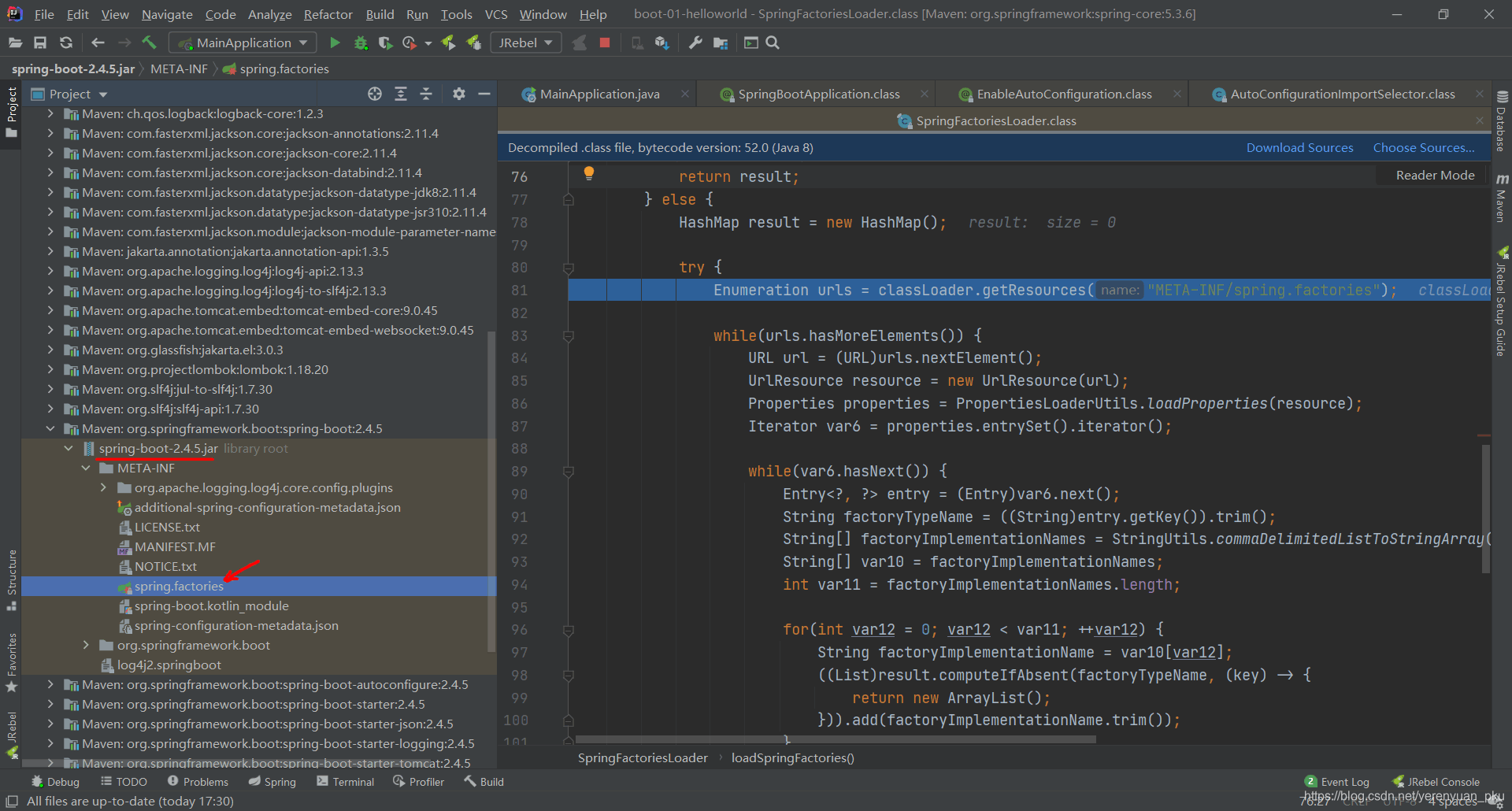The height and width of the screenshot is (811, 1512).
Task: Open Project Structure icon in toolbar
Action: click(x=721, y=43)
